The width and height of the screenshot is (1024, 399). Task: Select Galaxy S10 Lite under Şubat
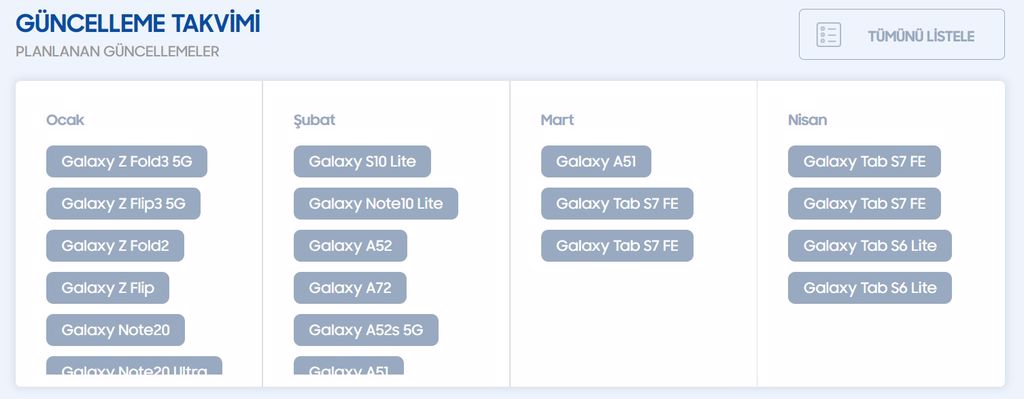click(x=362, y=161)
